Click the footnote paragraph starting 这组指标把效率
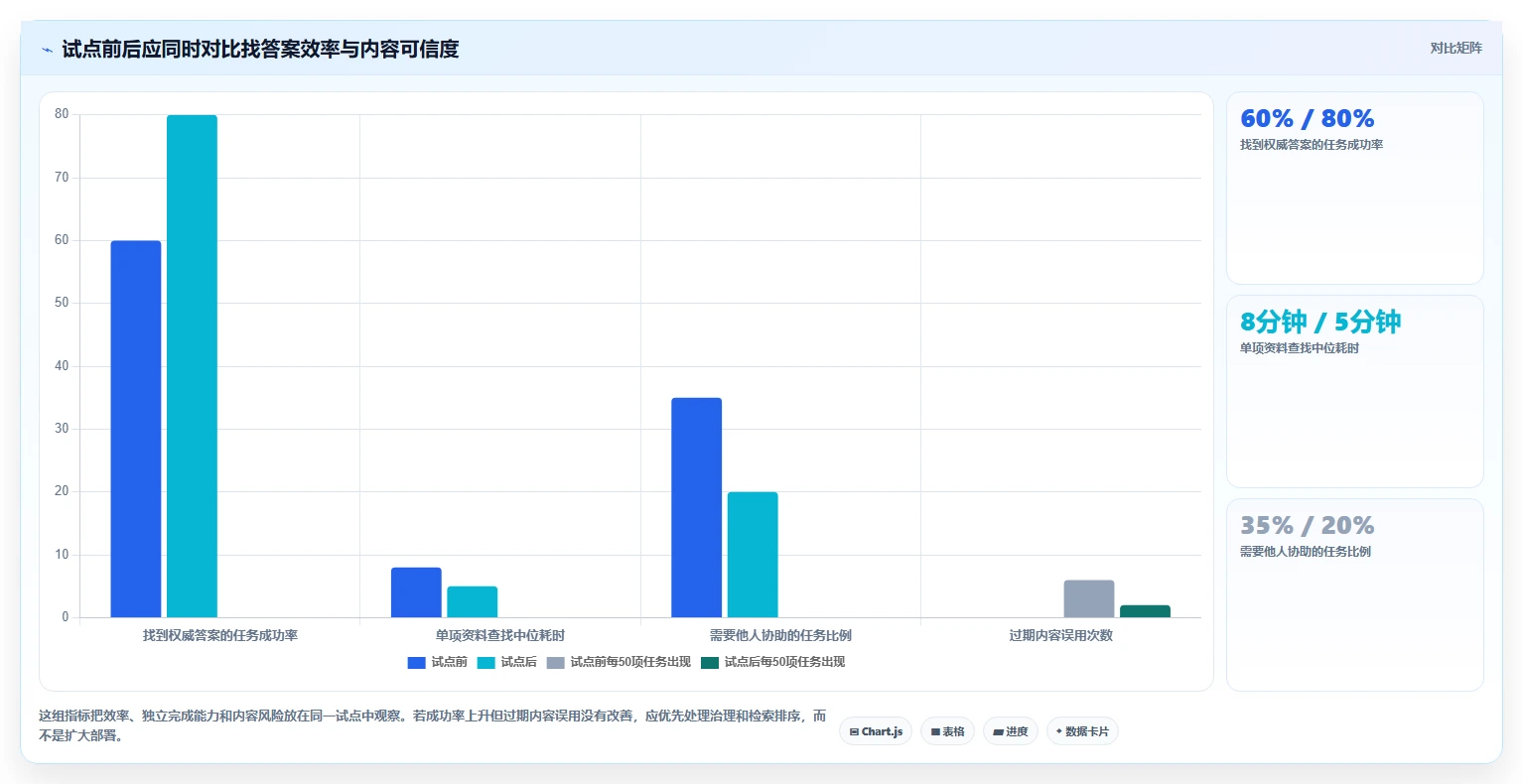 click(x=433, y=725)
